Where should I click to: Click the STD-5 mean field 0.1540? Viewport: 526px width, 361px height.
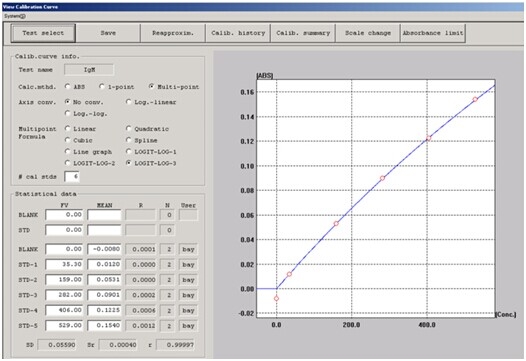(104, 325)
